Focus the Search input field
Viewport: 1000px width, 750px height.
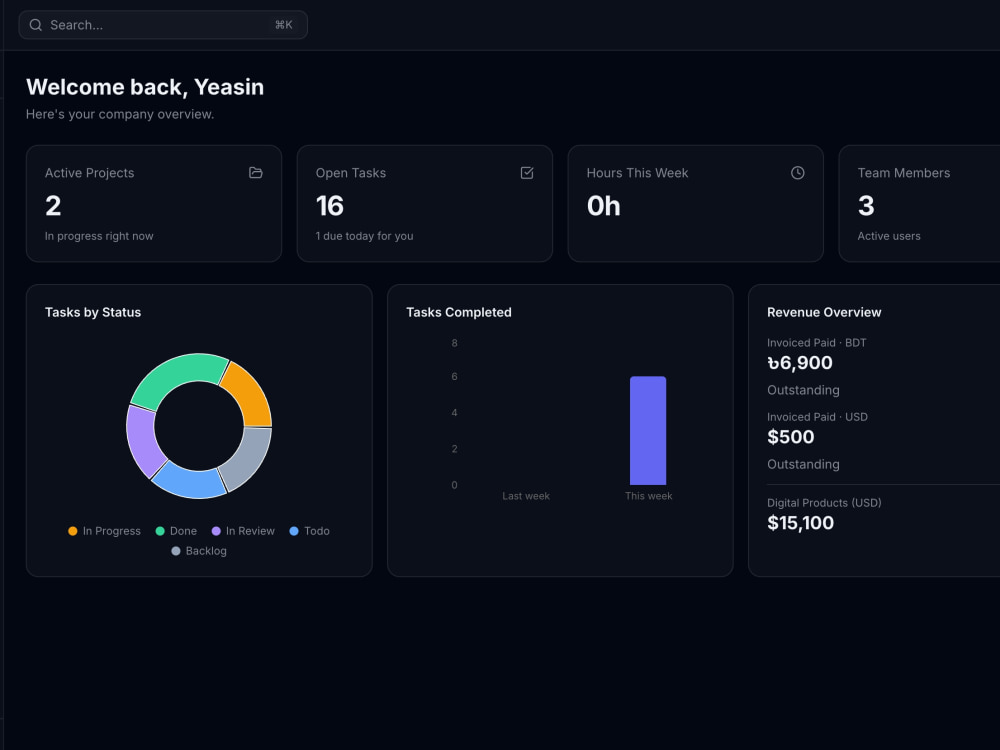(163, 25)
